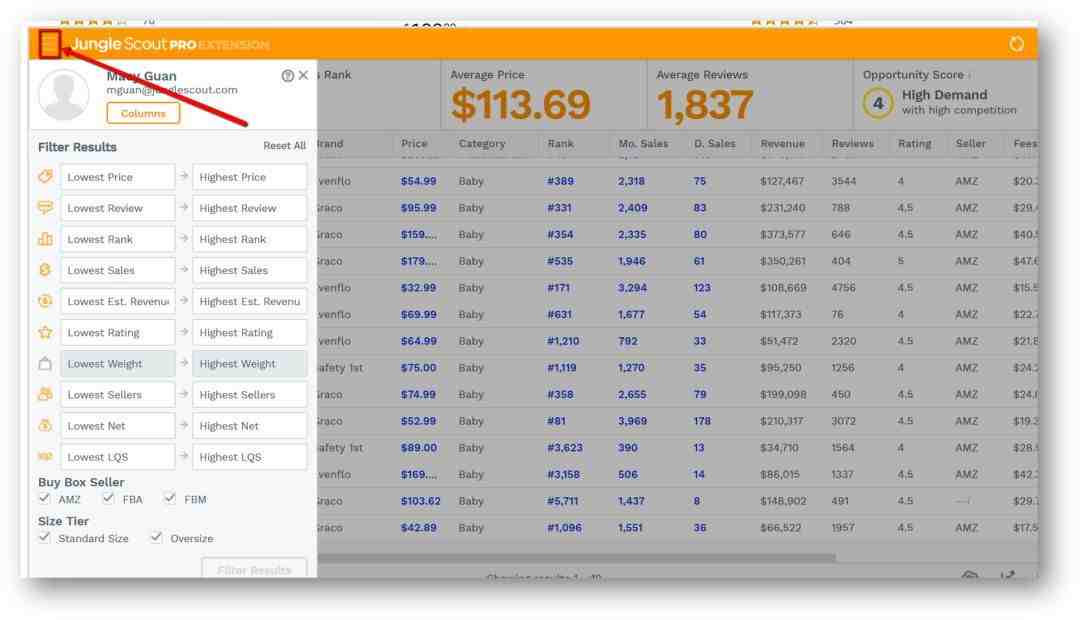Click the Lowest LQS input field
Viewport: 1080px width, 620px height.
[117, 457]
